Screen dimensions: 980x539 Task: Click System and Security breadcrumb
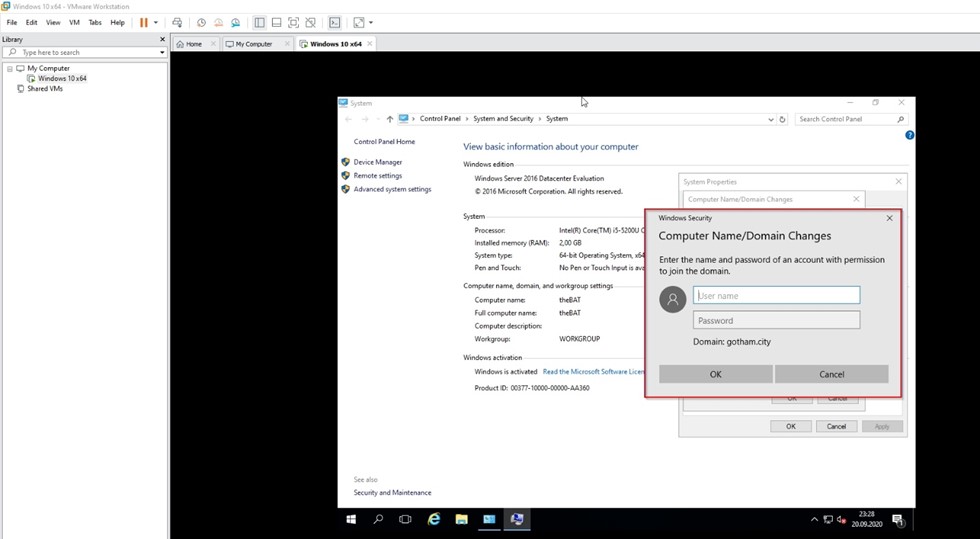pyautogui.click(x=503, y=119)
